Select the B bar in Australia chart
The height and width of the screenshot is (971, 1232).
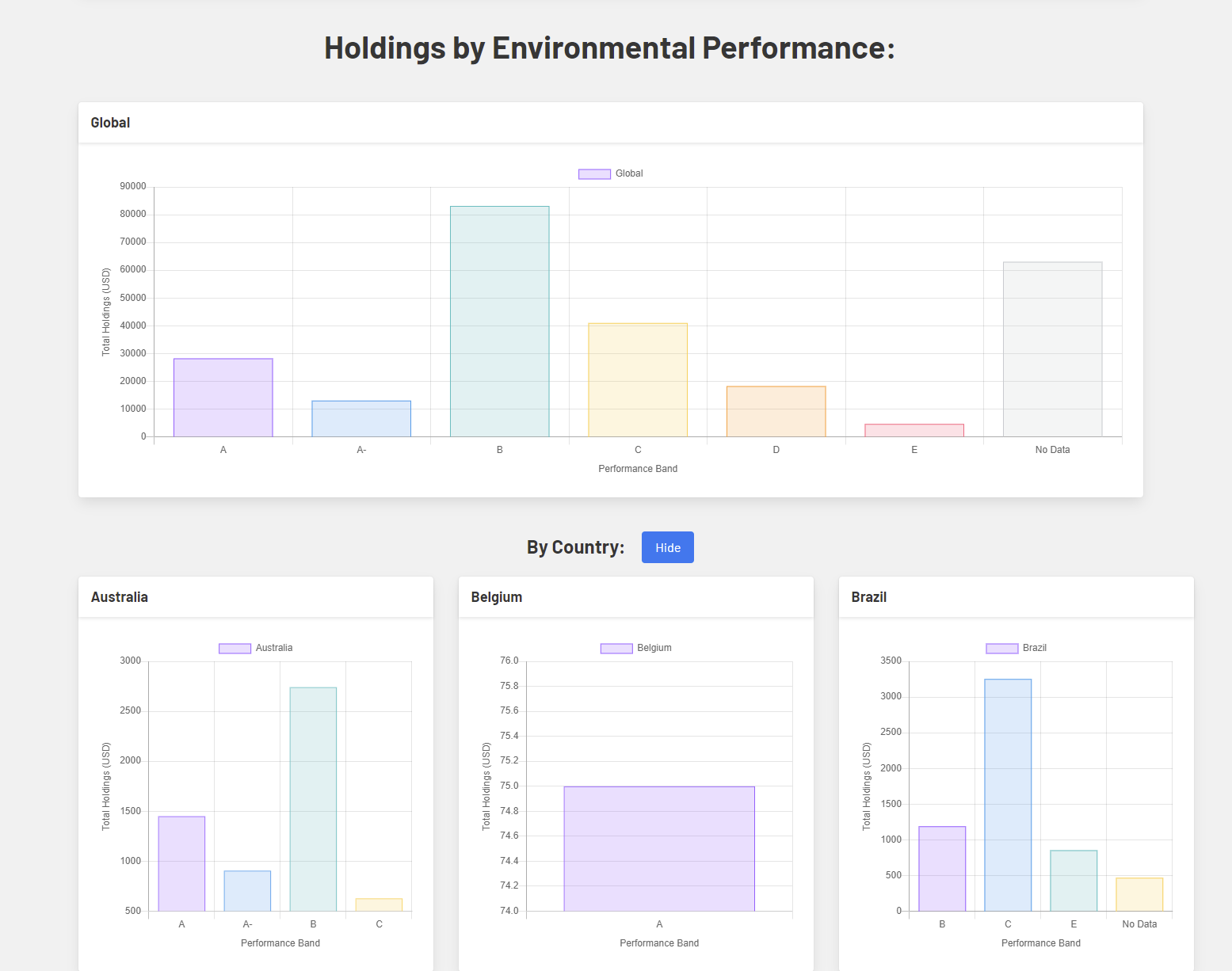click(313, 799)
